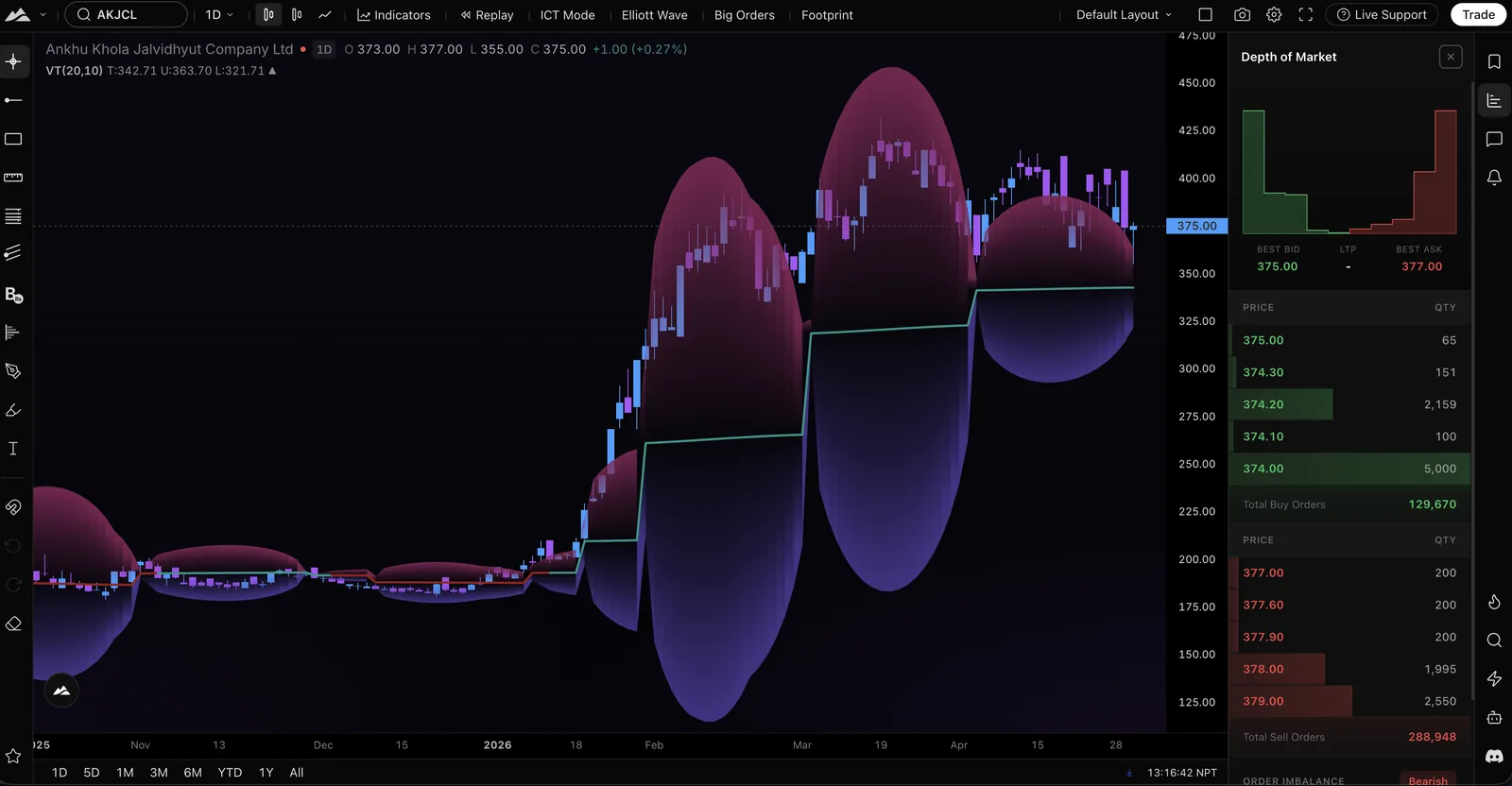Close the Depth of Market panel
Viewport: 1512px width, 786px height.
[x=1451, y=57]
